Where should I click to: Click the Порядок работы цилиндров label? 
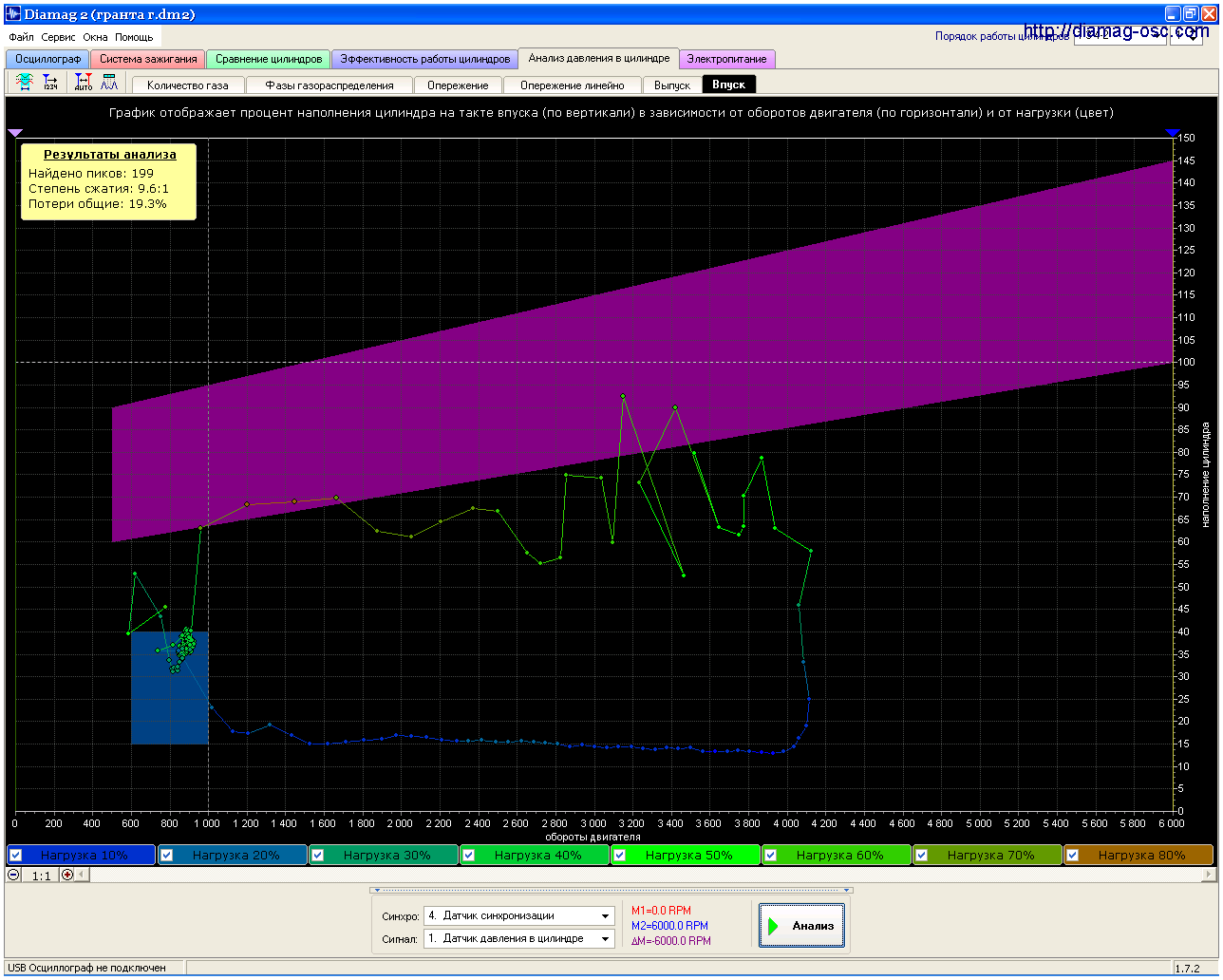[x=1002, y=36]
